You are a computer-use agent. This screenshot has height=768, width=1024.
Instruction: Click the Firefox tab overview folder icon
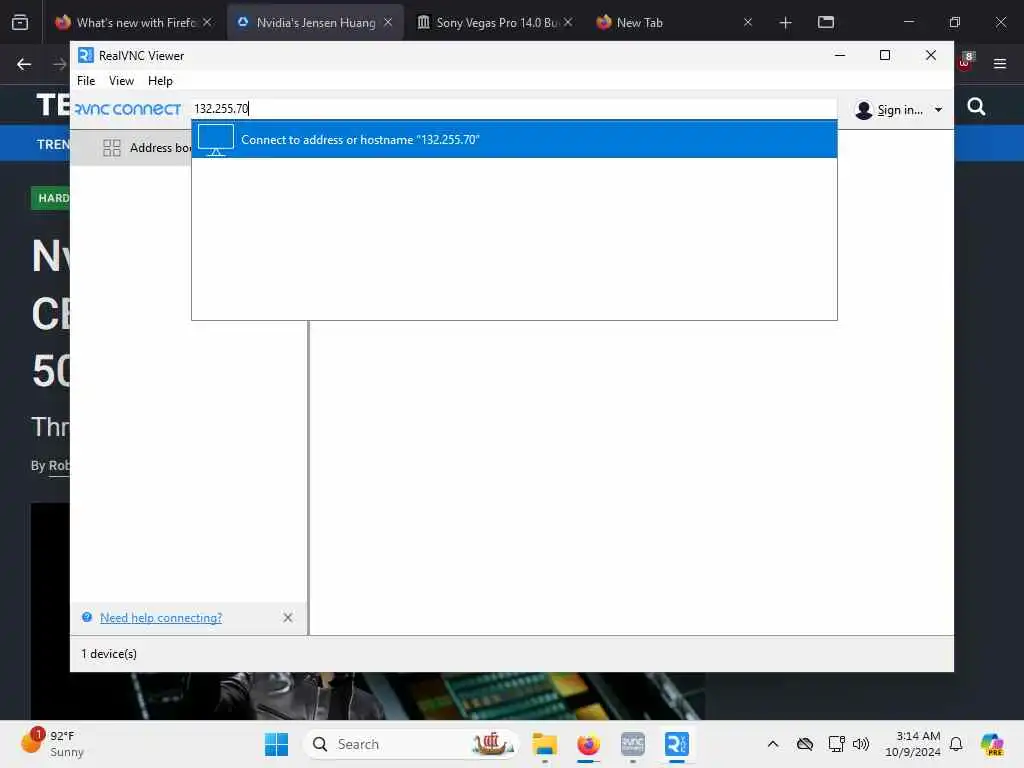pos(826,22)
